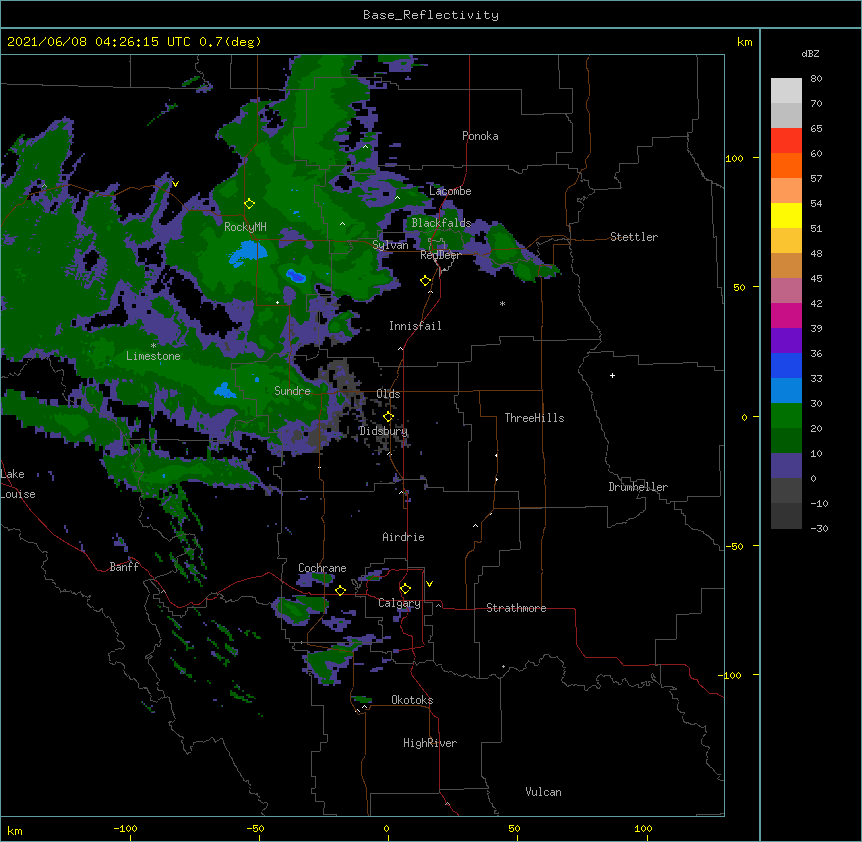Click the dBZ legend heading
The image size is (862, 842).
tap(810, 53)
